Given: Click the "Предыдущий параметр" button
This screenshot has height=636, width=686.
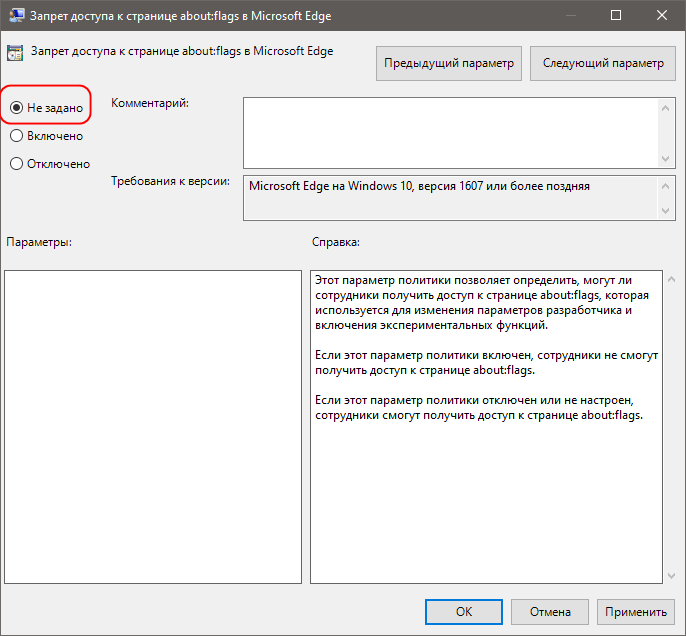Looking at the screenshot, I should click(448, 63).
